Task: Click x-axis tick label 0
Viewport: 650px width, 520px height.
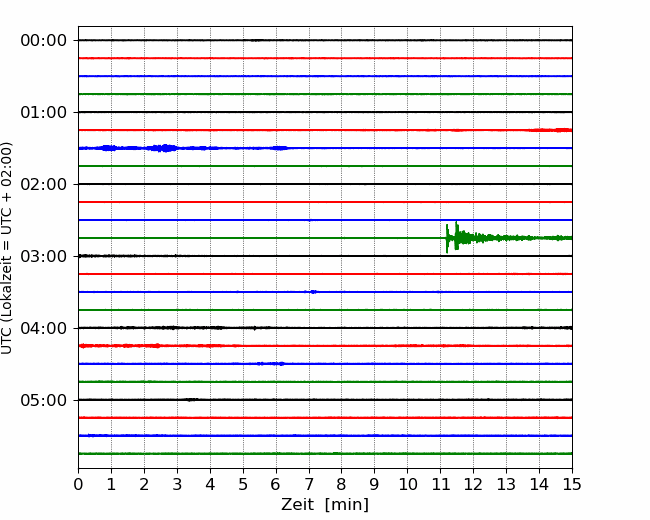Action: pyautogui.click(x=78, y=484)
